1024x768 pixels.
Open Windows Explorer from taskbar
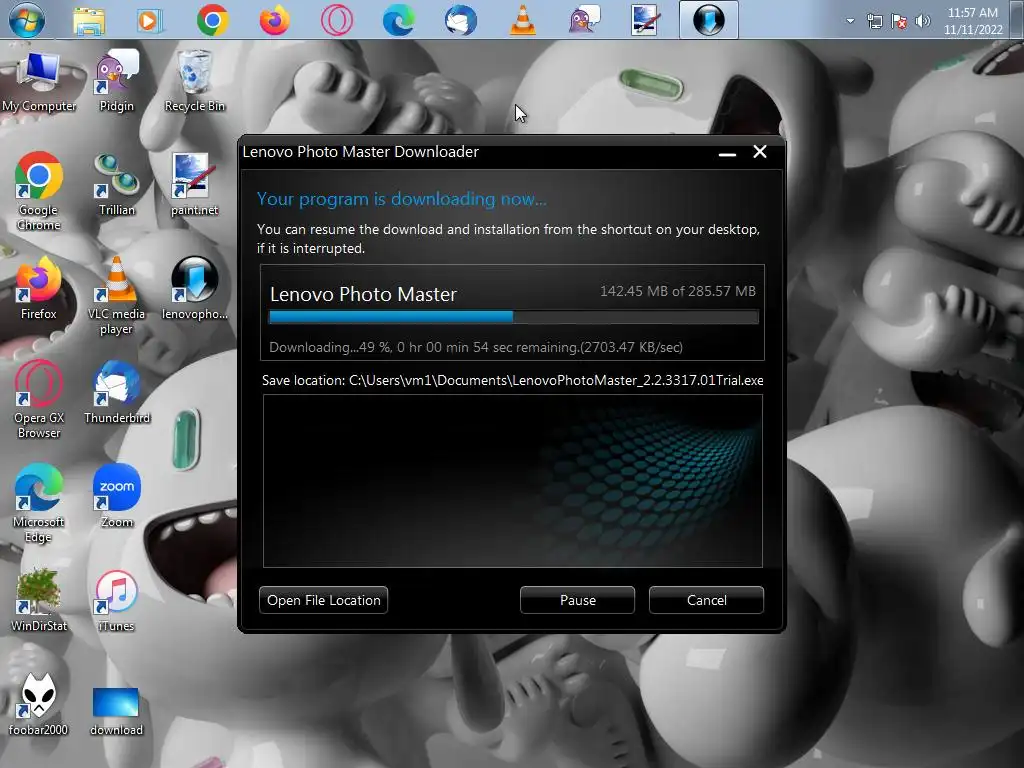click(x=89, y=20)
